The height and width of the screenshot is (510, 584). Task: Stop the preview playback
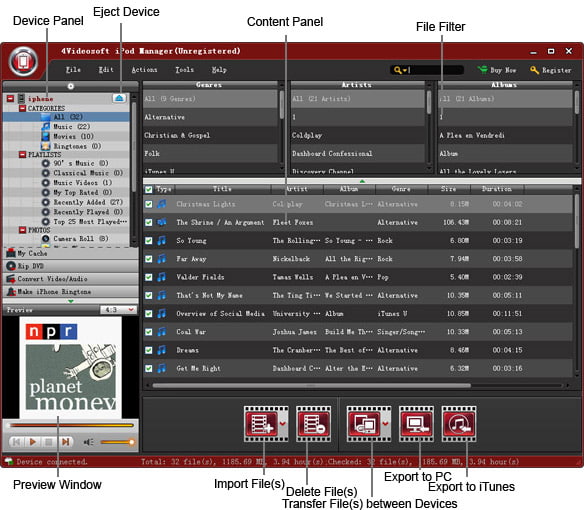coord(48,442)
